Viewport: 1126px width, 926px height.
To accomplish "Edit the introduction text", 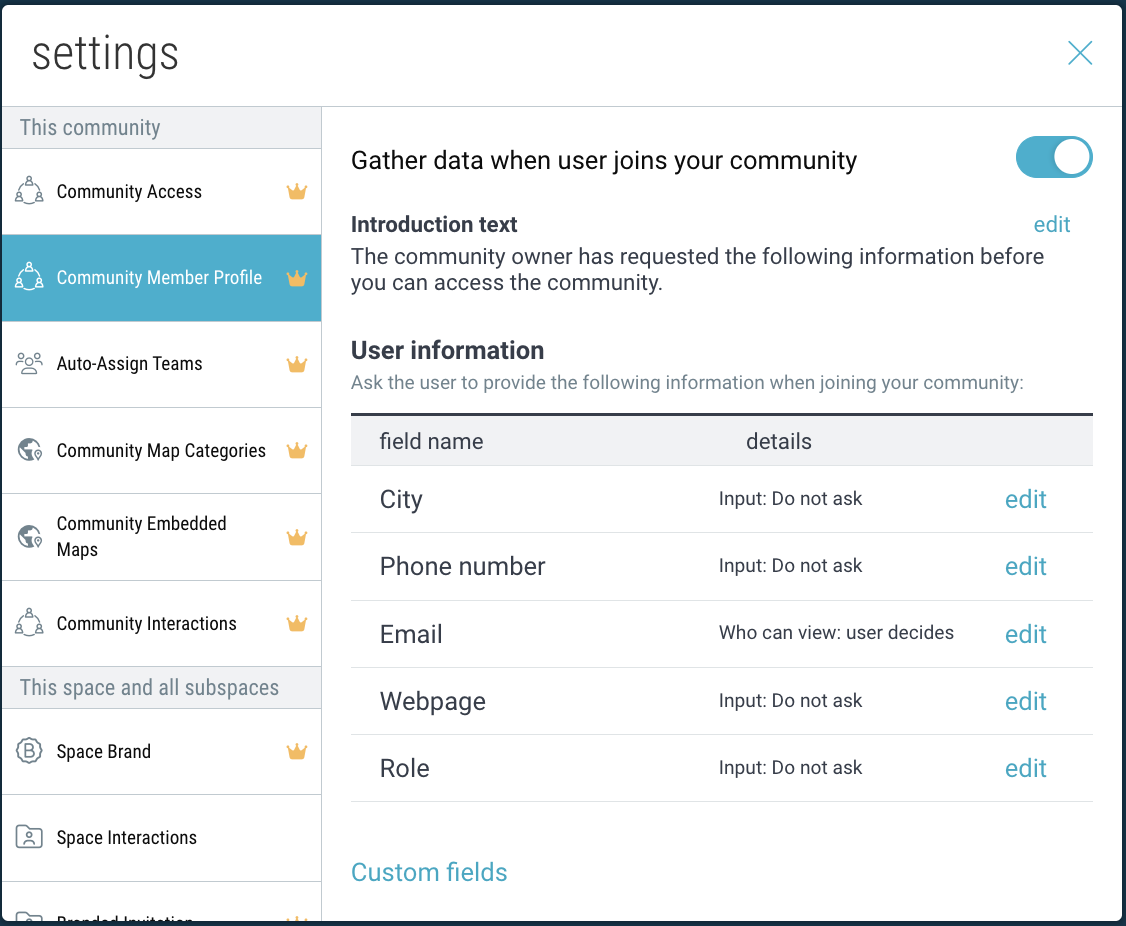I will pyautogui.click(x=1051, y=225).
